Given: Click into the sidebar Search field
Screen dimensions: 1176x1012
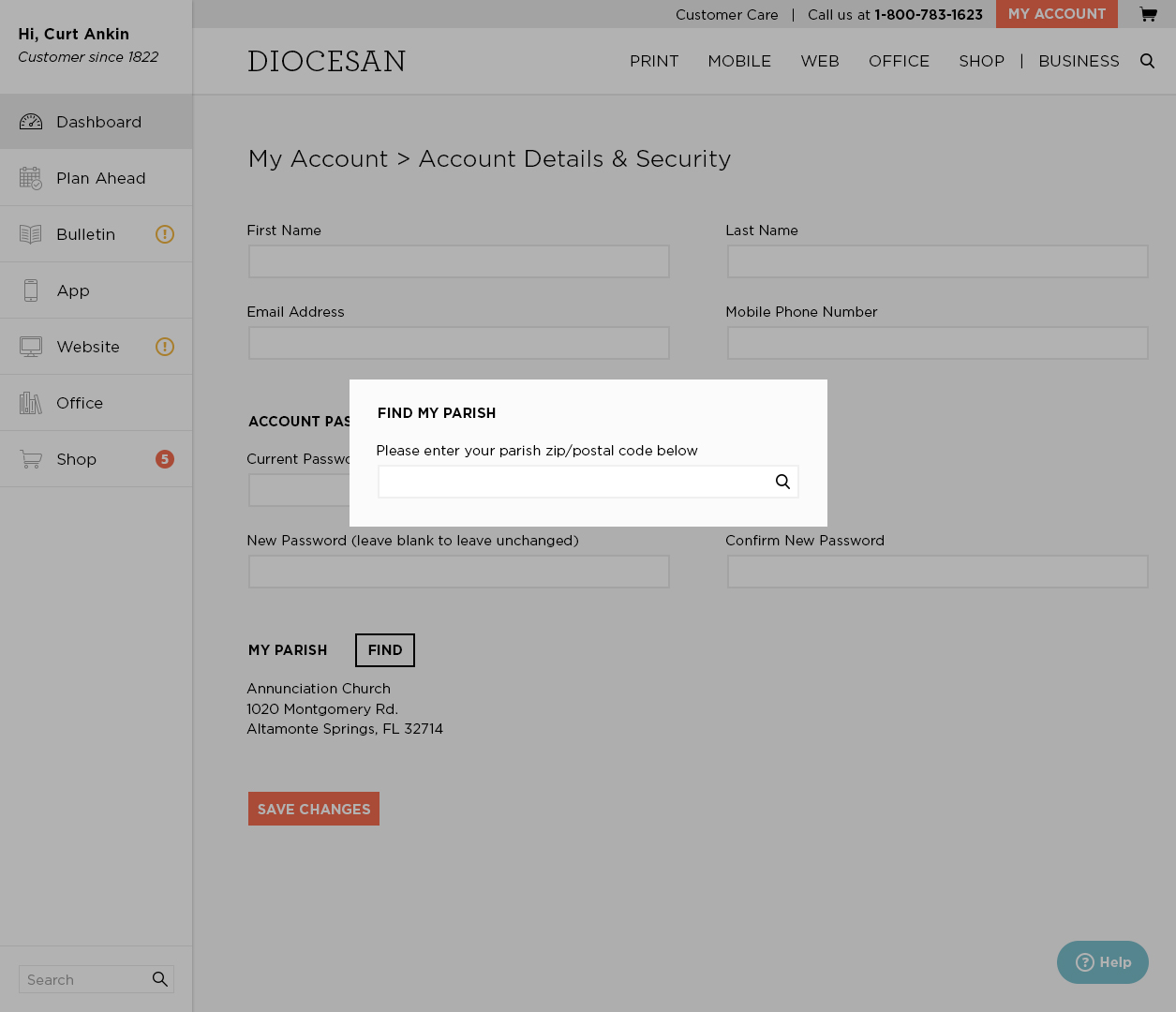Looking at the screenshot, I should pos(84,979).
